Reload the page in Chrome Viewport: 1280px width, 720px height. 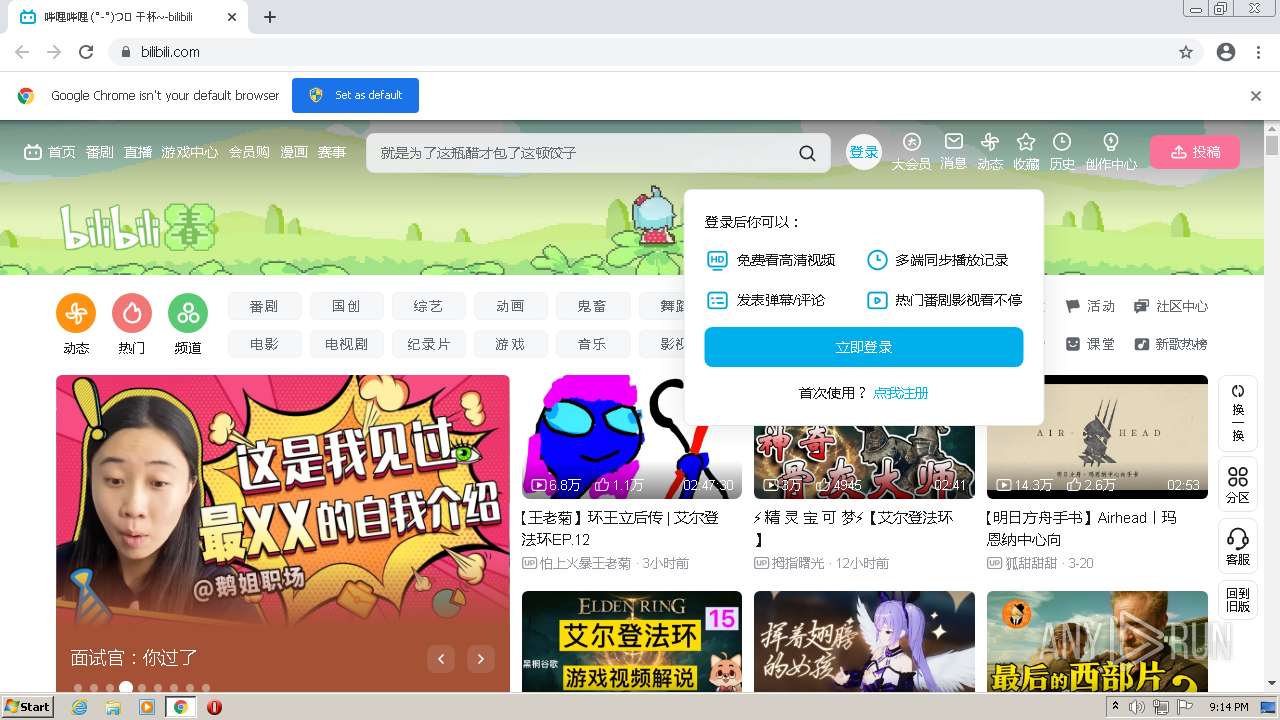pyautogui.click(x=86, y=52)
